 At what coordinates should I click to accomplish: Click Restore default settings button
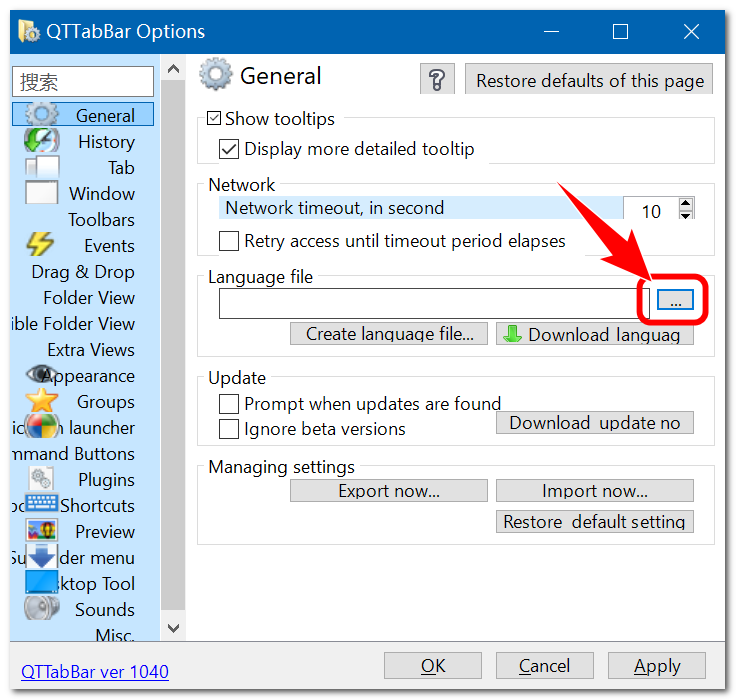[x=595, y=522]
